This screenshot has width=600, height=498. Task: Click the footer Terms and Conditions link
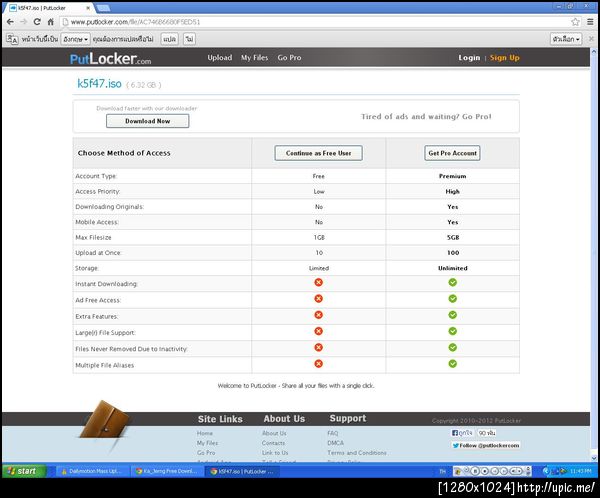click(357, 453)
